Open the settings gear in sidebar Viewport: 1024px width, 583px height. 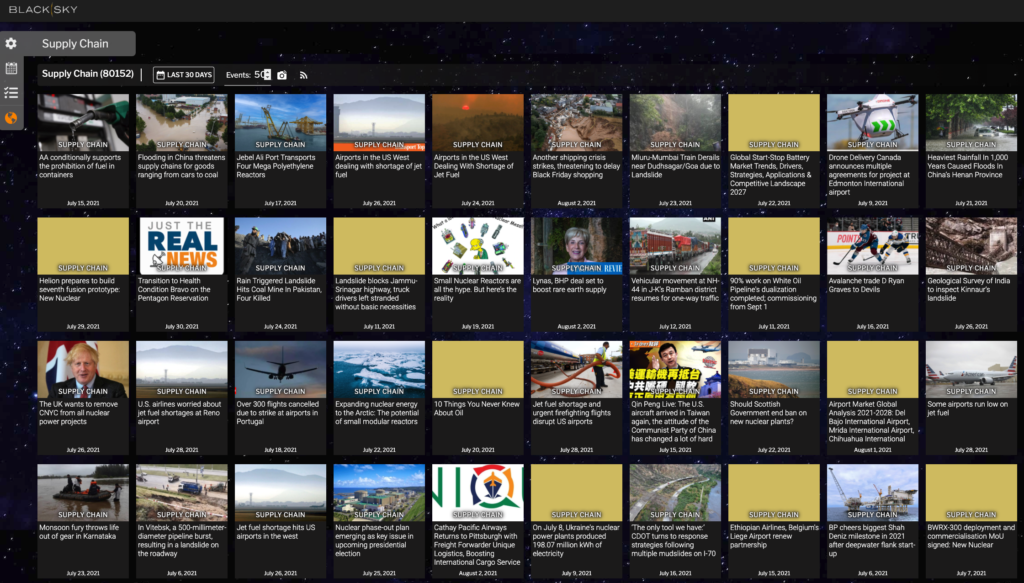tap(11, 44)
